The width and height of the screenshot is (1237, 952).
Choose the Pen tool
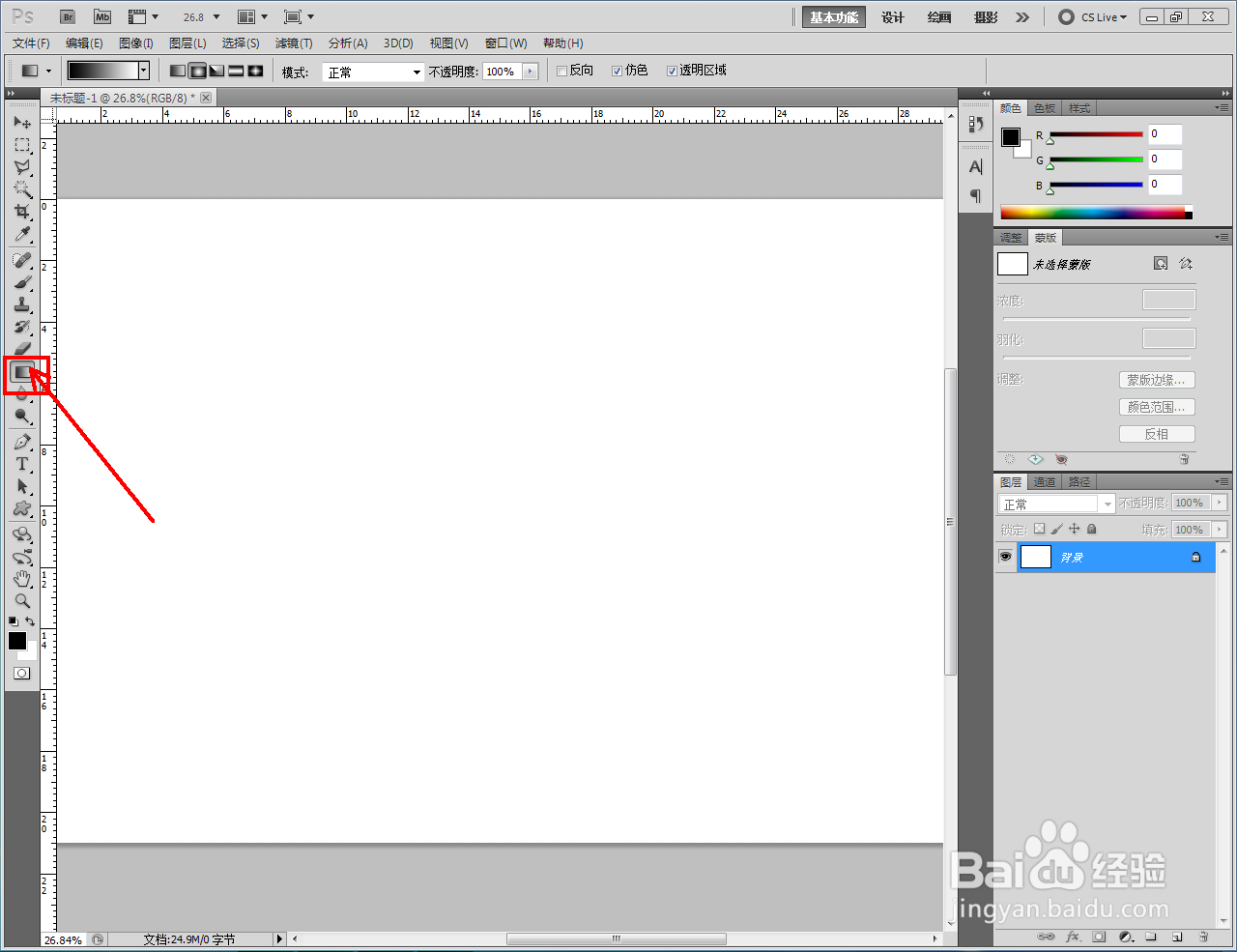22,442
